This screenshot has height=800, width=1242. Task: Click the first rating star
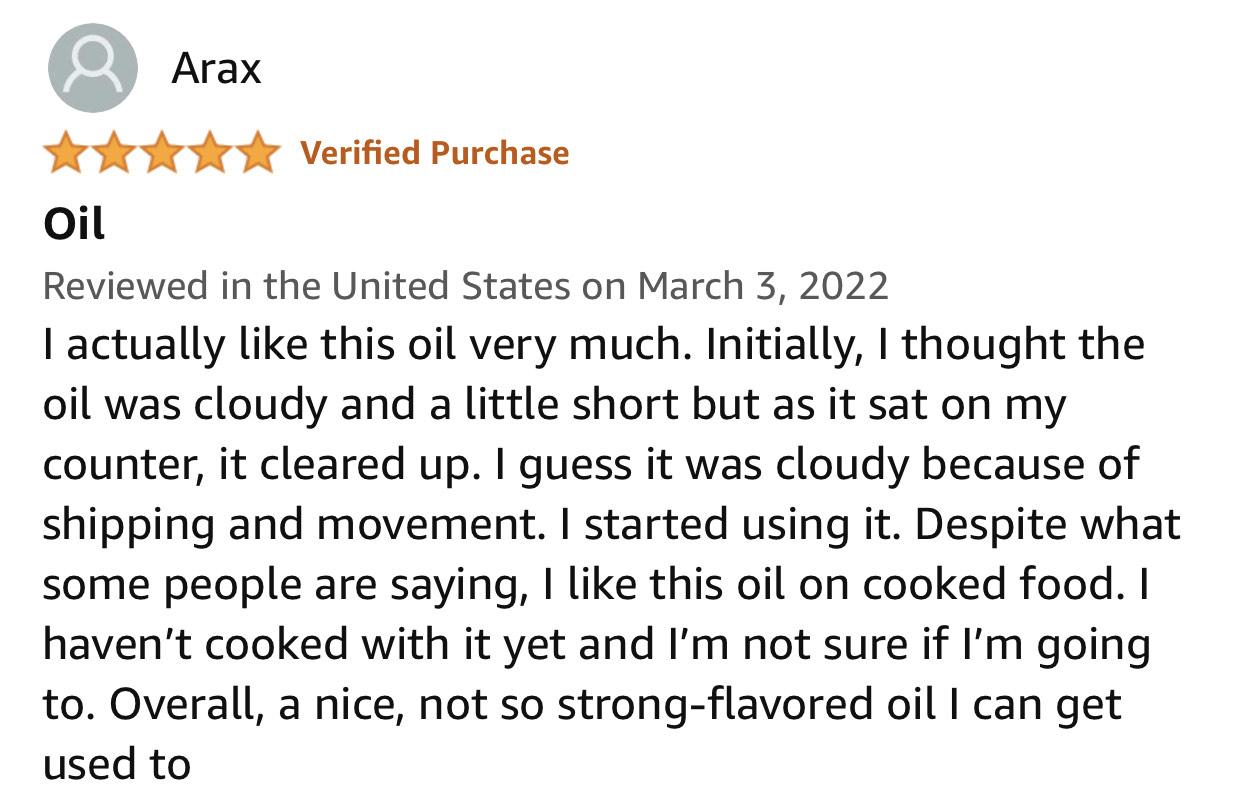coord(67,154)
